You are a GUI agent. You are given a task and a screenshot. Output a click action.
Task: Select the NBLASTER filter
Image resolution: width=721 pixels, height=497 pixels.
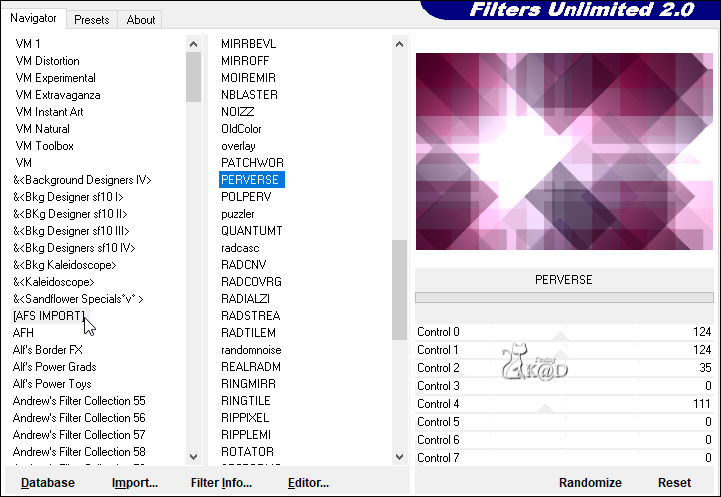click(x=249, y=95)
